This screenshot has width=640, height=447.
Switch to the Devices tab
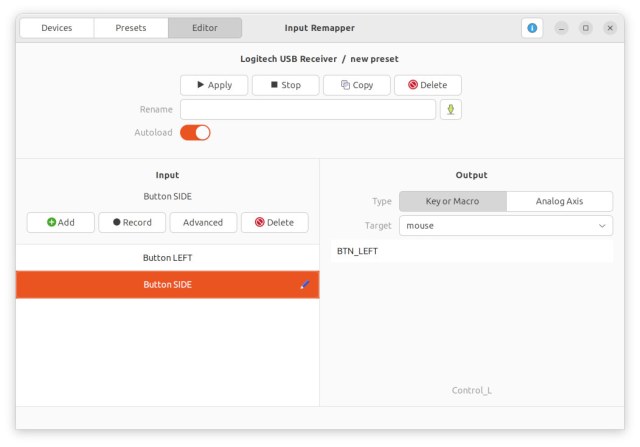57,28
